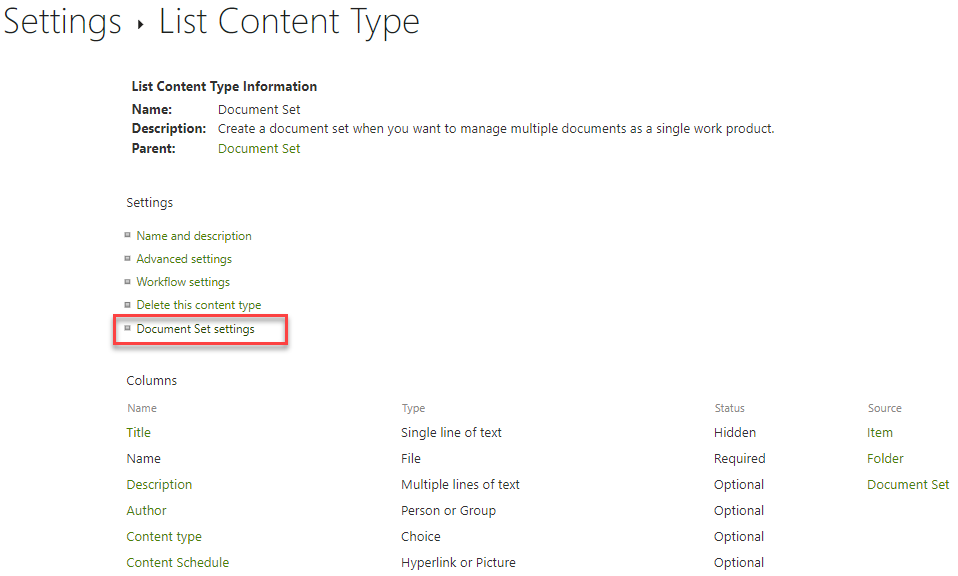Open the Content Schedule column settings
Viewport: 958px width, 576px height.
point(177,562)
